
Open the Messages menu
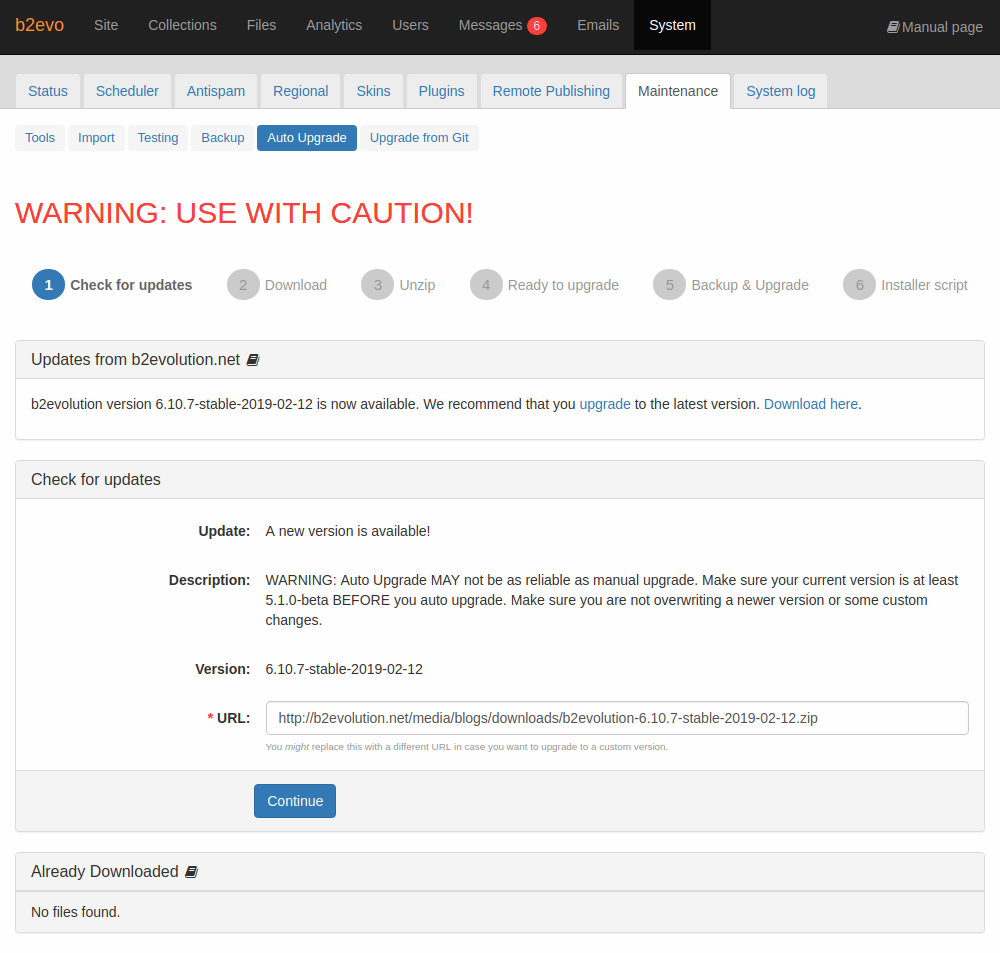pyautogui.click(x=490, y=25)
